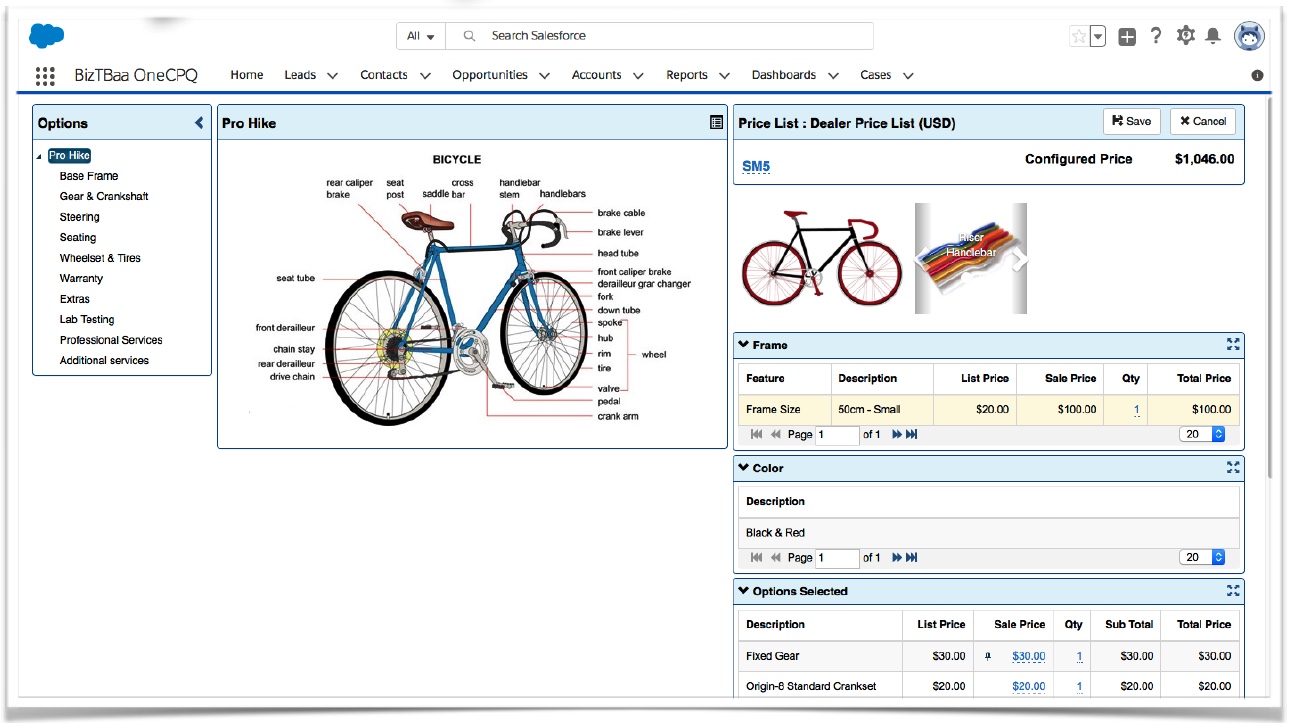Click the Riser Handlebar color thumbnail

point(971,258)
